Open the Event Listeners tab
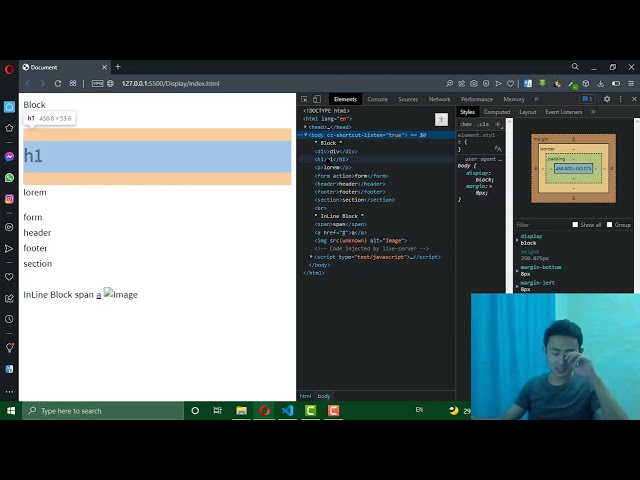Screen dimensions: 640x480 click(x=564, y=112)
